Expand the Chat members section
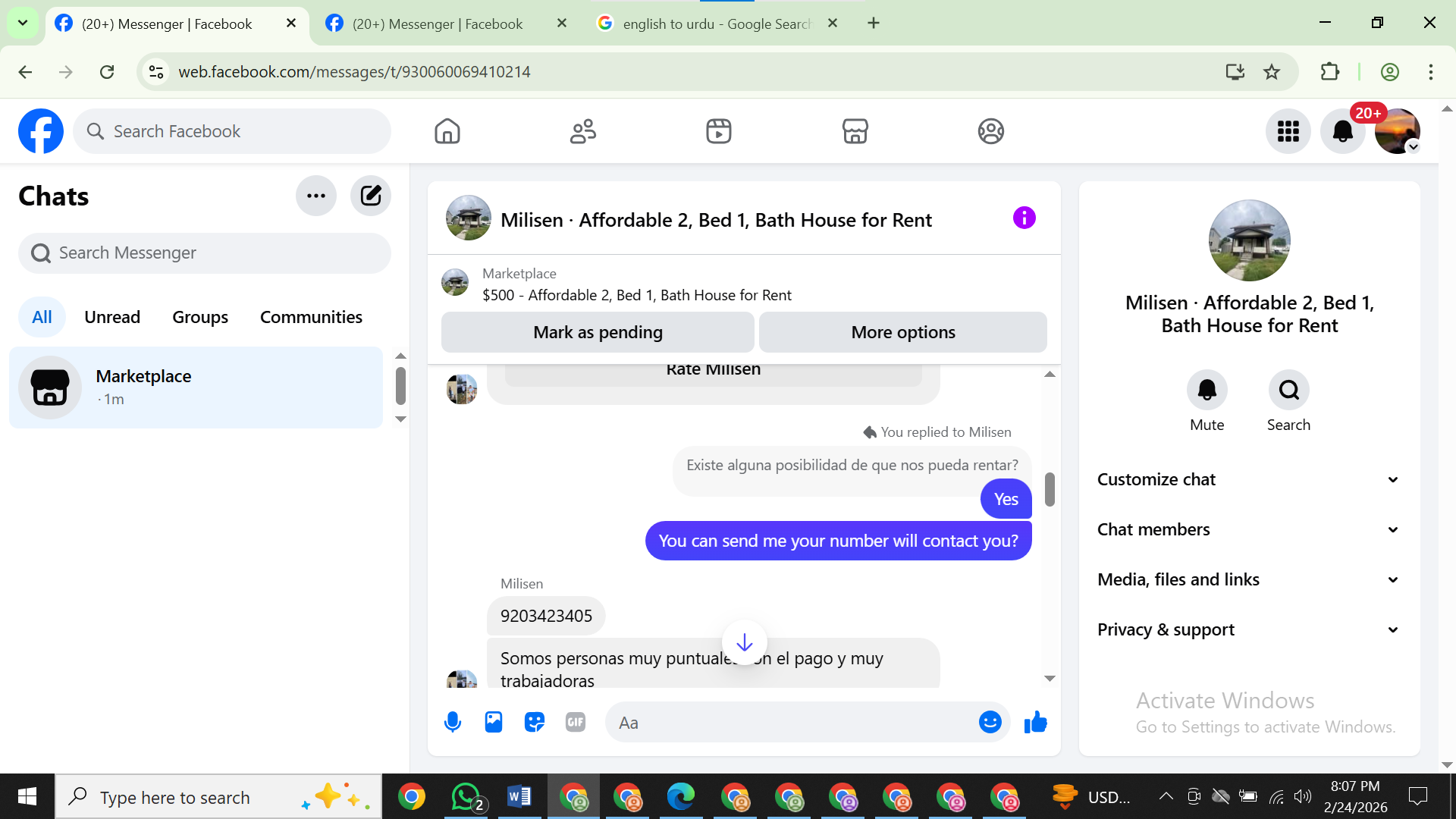This screenshot has height=819, width=1456. coord(1249,529)
